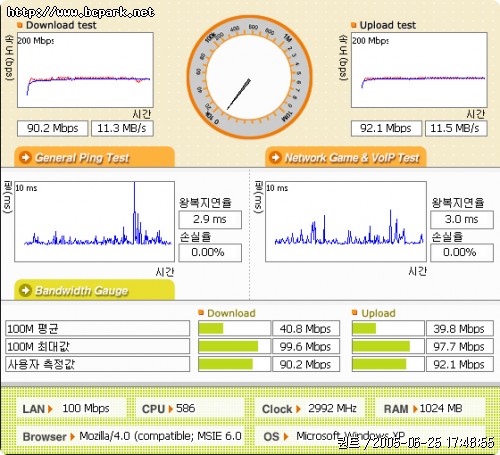The width and height of the screenshot is (500, 455).
Task: Click the 99.6 Mbps value
Action: pyautogui.click(x=306, y=346)
